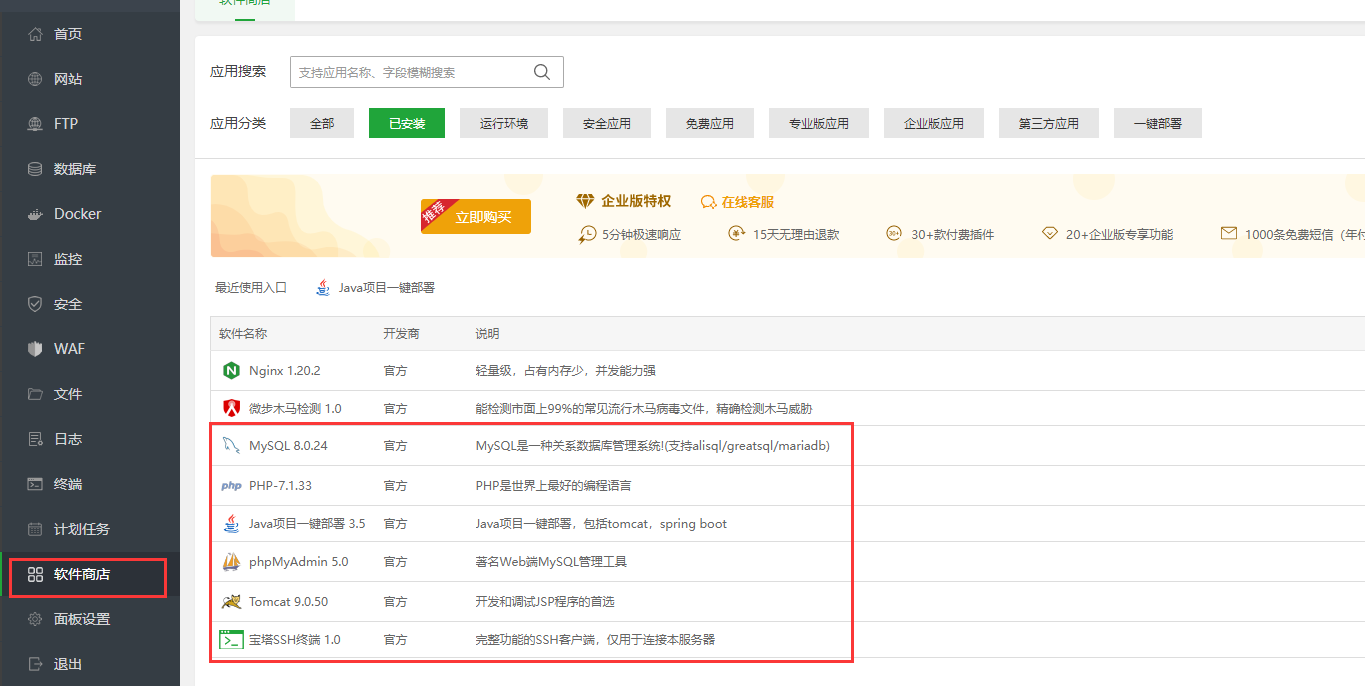Click the 软件商店 grid icon in sidebar

[36, 574]
